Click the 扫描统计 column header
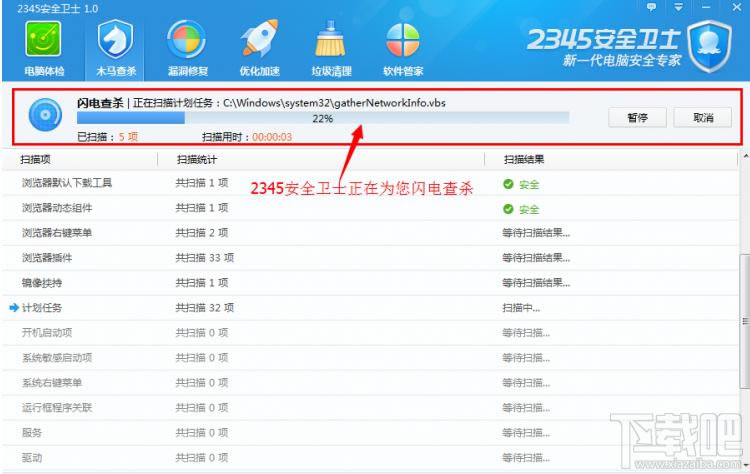Image resolution: width=750 pixels, height=474 pixels. click(197, 159)
